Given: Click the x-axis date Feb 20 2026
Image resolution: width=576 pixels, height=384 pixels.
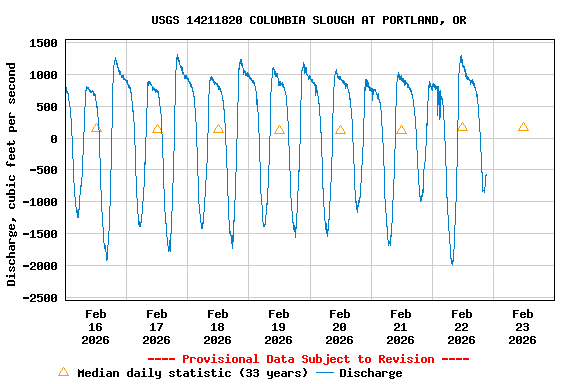Looking at the screenshot, I should 339,327.
